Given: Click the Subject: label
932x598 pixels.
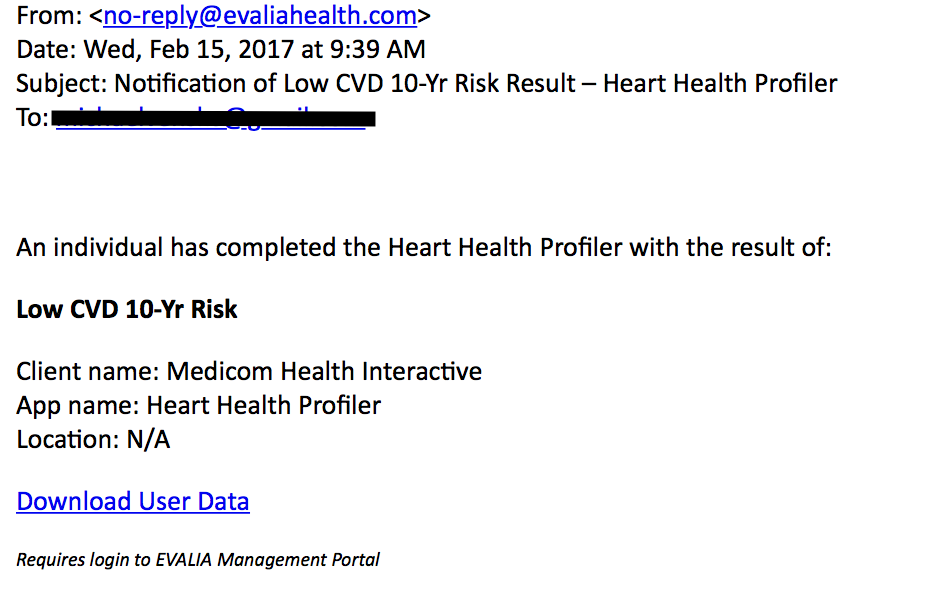Looking at the screenshot, I should [x=61, y=84].
